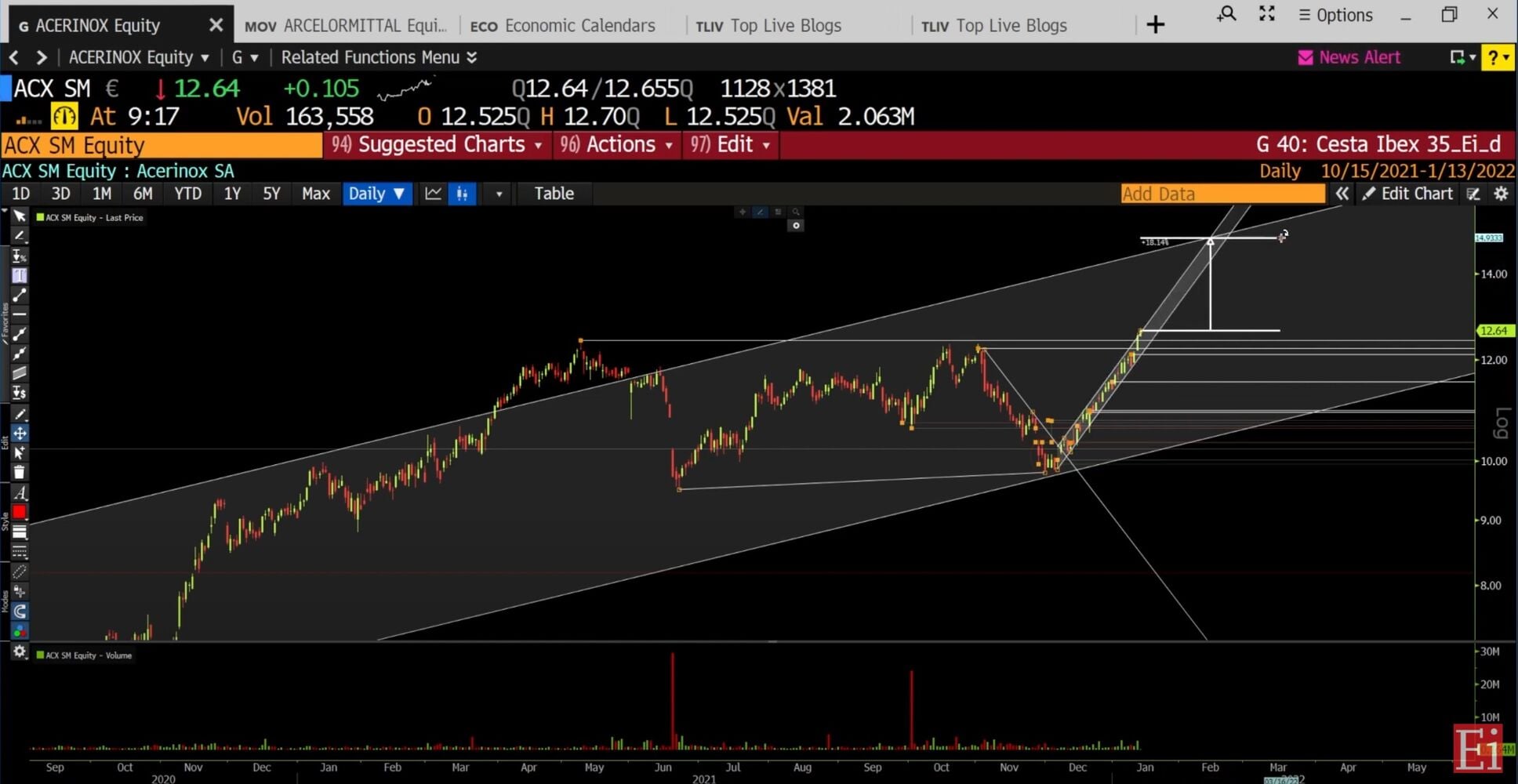Screen dimensions: 1518x784
Task: Set chart range to 1Y
Action: pyautogui.click(x=232, y=194)
